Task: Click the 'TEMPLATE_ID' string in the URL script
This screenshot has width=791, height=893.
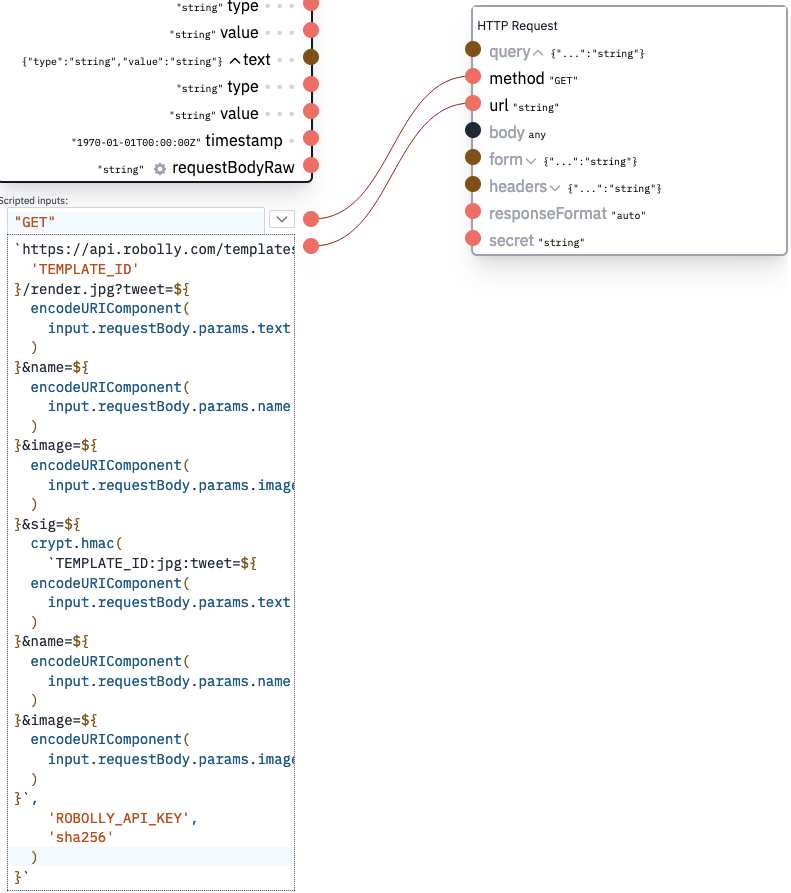Action: click(x=85, y=269)
